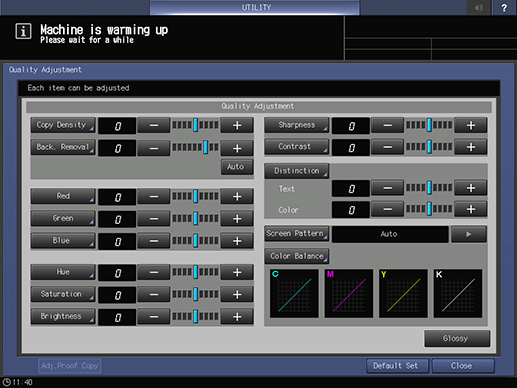Click the speaker sound icon
Screen dimensions: 517x388
point(479,7)
